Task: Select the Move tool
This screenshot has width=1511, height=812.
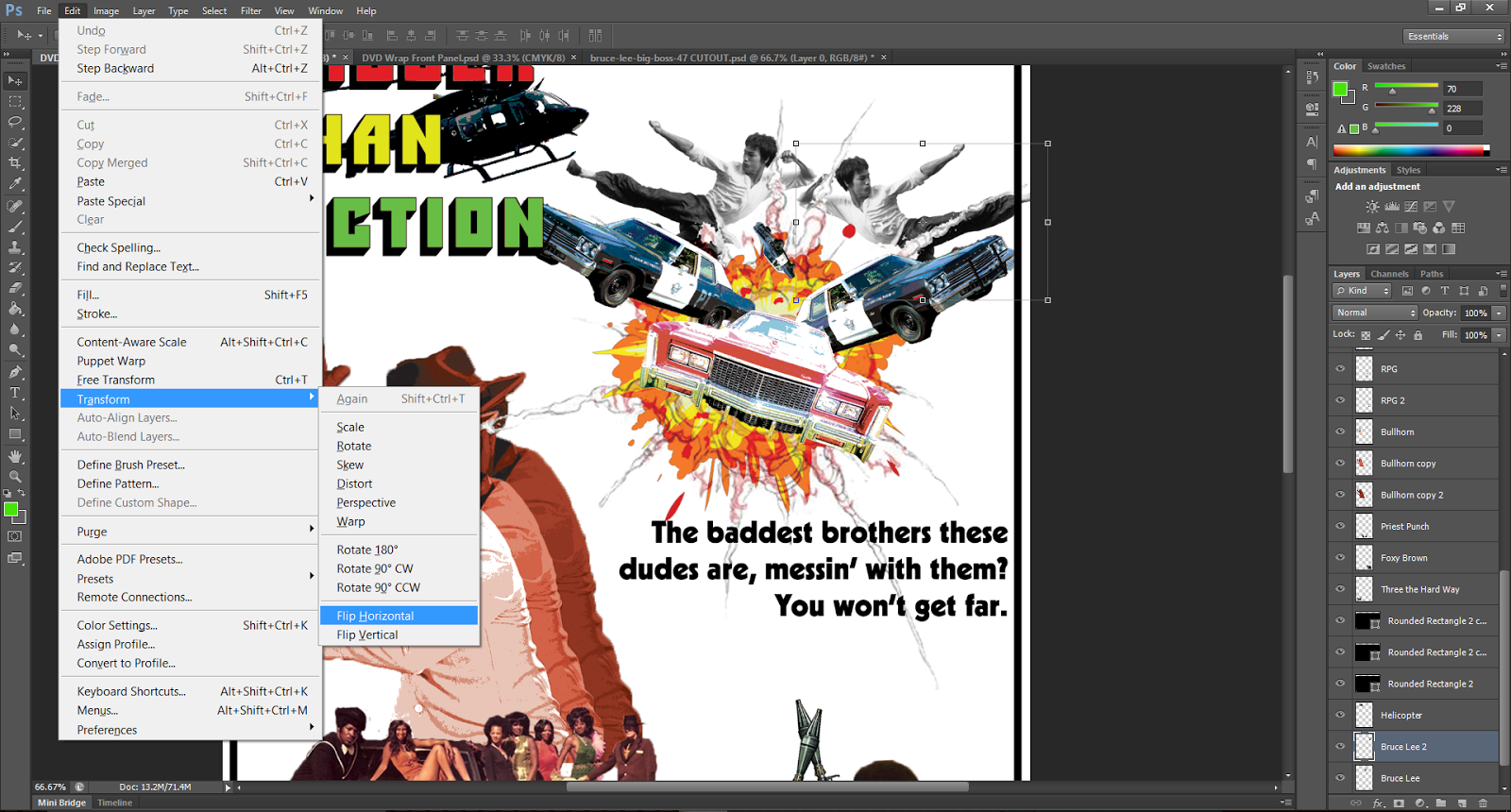Action: tap(15, 81)
